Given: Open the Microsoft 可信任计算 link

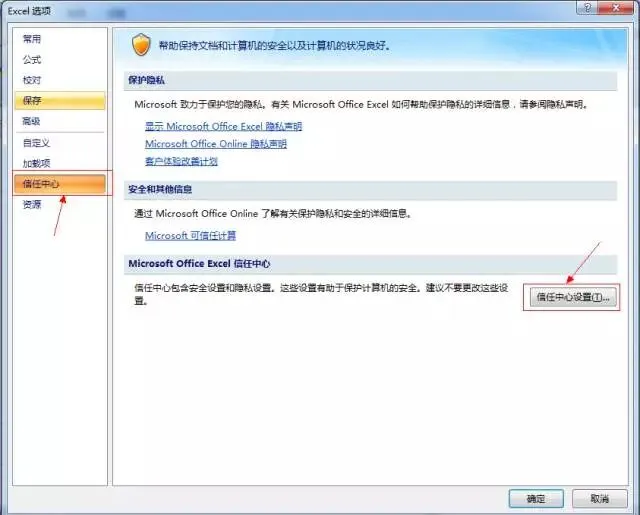Looking at the screenshot, I should point(191,235).
